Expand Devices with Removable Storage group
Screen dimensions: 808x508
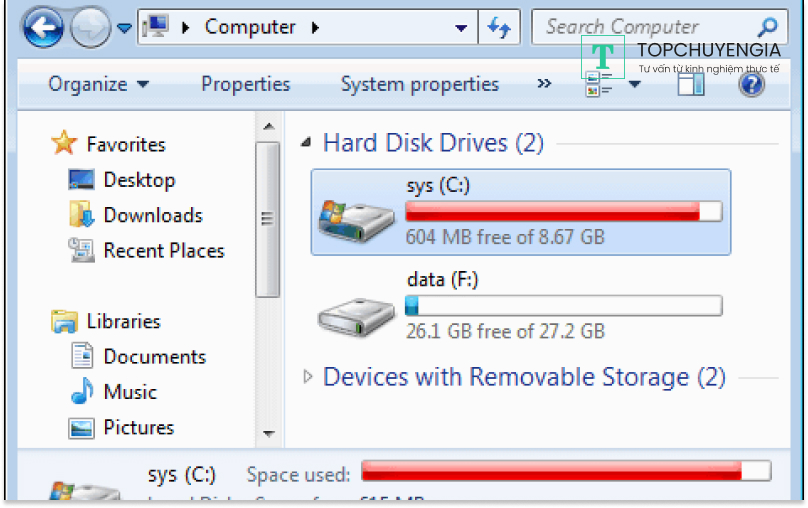tap(307, 377)
